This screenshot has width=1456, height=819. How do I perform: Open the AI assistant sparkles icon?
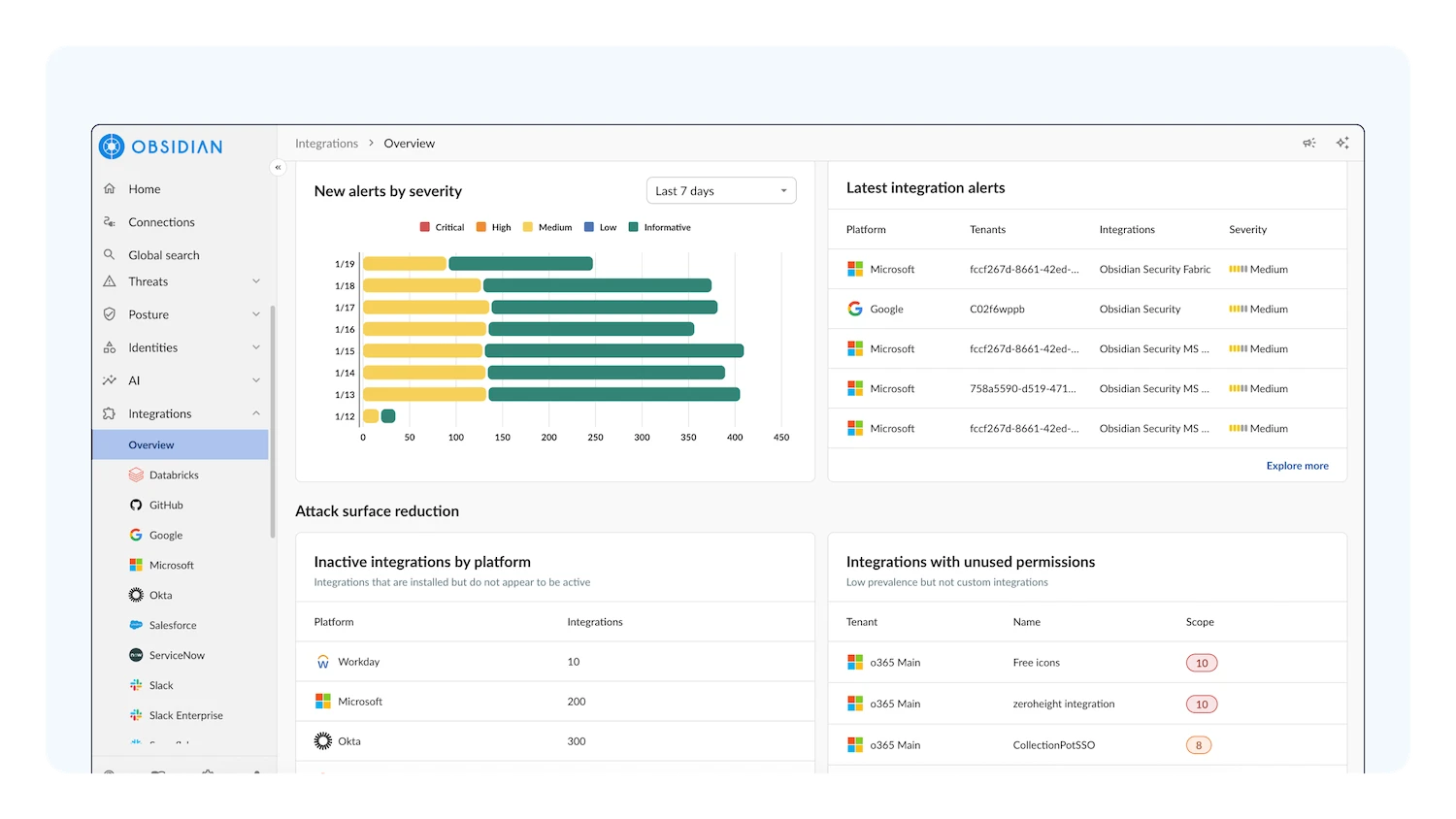click(x=1342, y=143)
